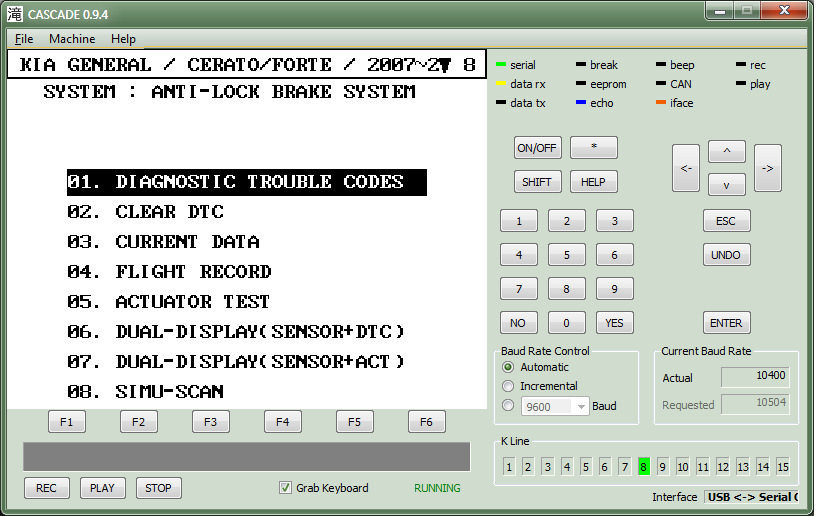
Task: Click the F4 function key button
Action: pyautogui.click(x=283, y=421)
